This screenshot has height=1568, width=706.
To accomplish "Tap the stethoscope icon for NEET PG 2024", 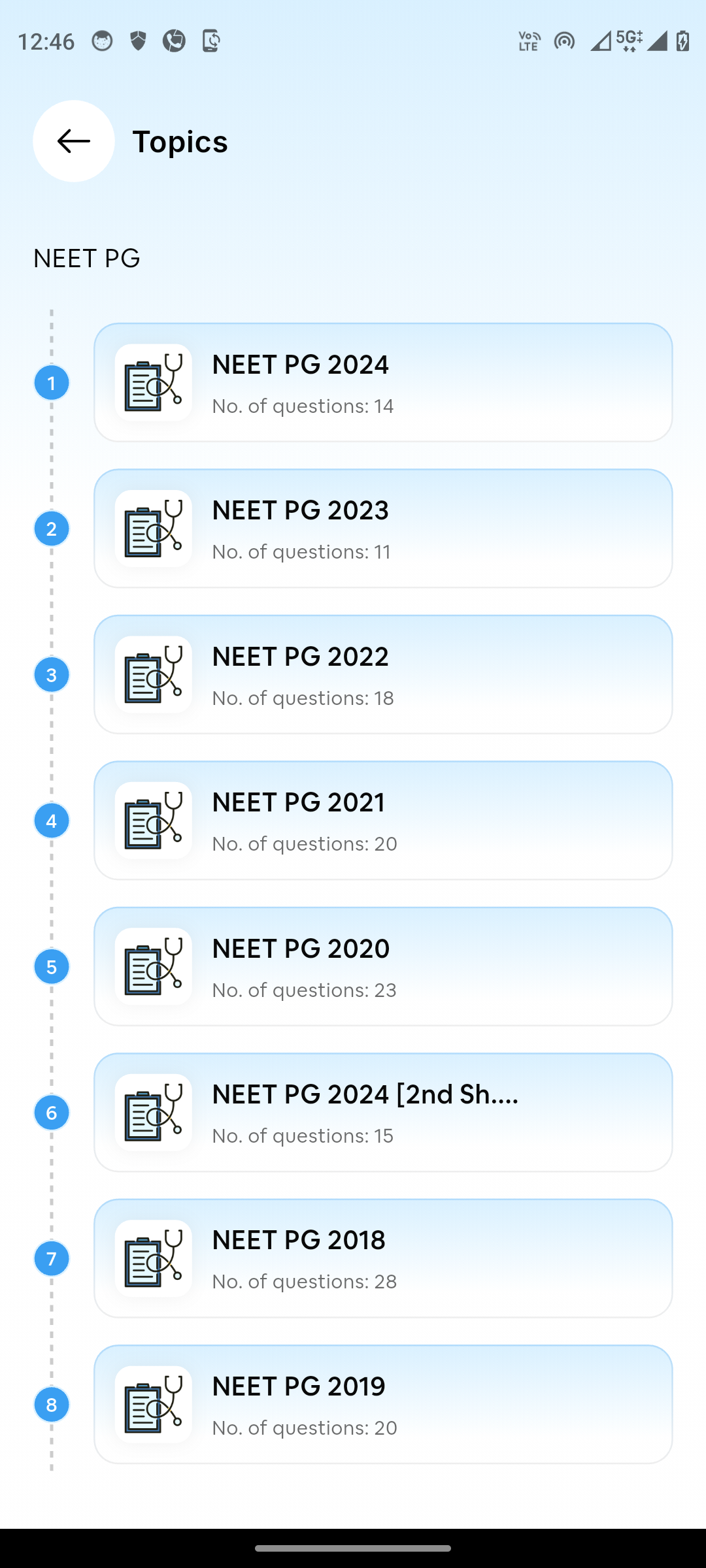I will (x=154, y=383).
